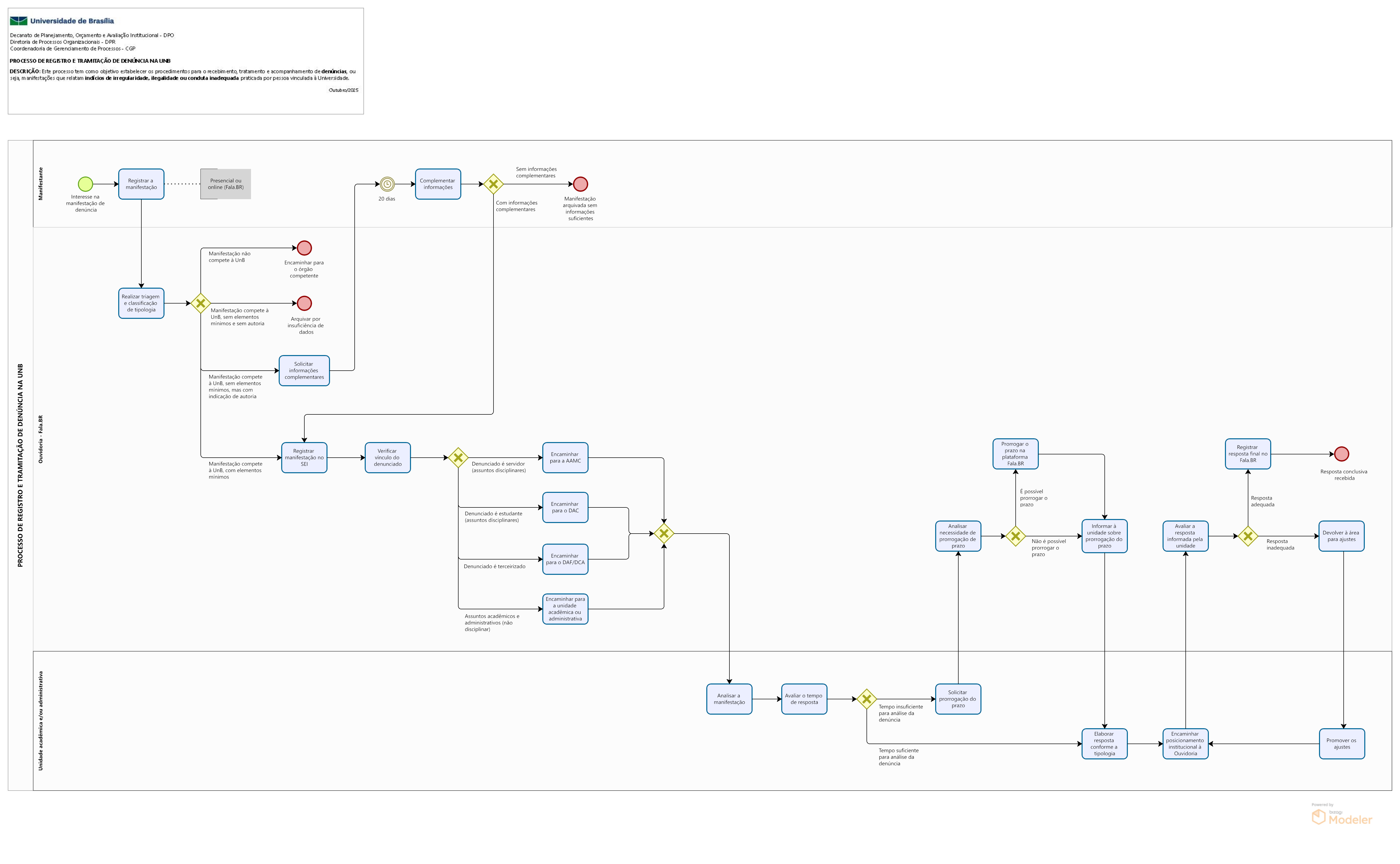The height and width of the screenshot is (864, 1400).
Task: Click the merging gateway before Analisar a manifestação
Action: (x=664, y=534)
